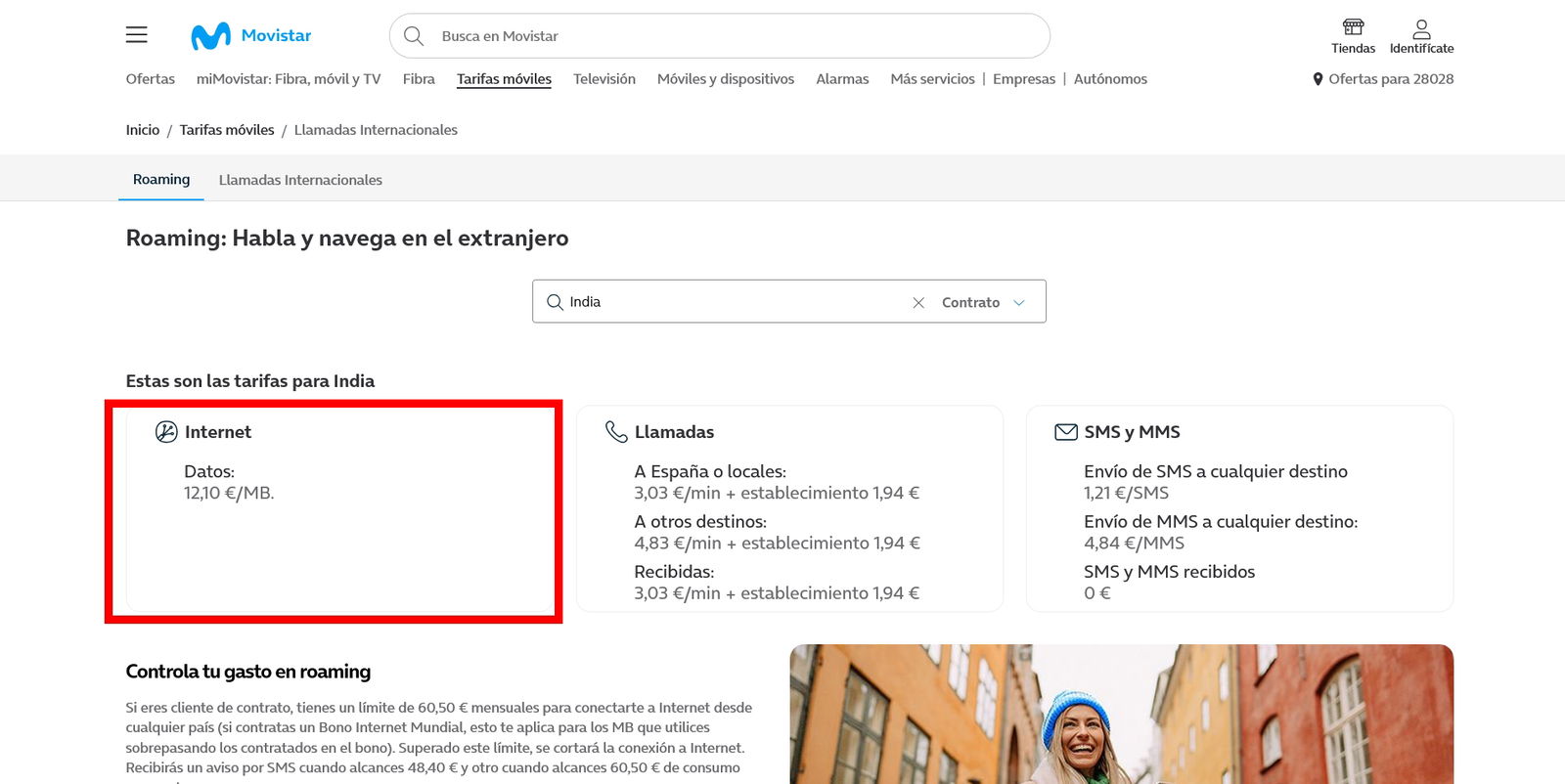Click the Llamadas Internacionales breadcrumb text
Screen dimensions: 1565x784
pyautogui.click(x=376, y=130)
